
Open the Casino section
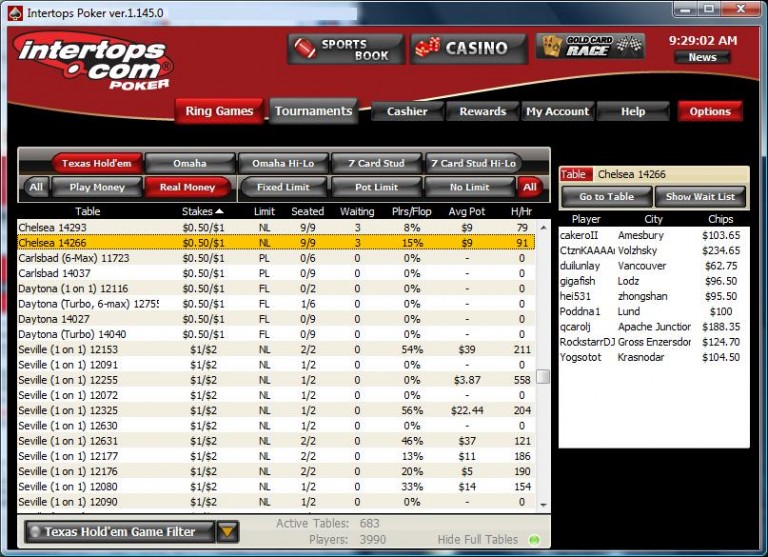[469, 49]
